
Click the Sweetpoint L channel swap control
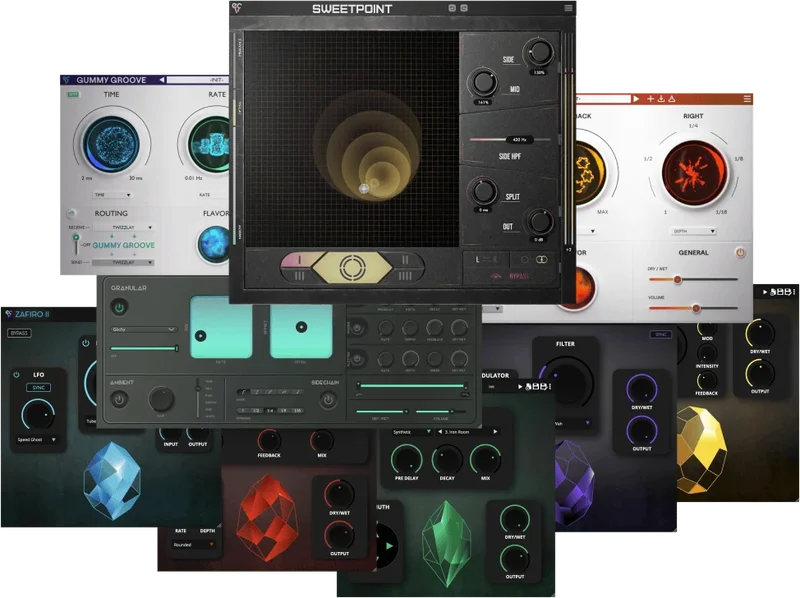click(x=485, y=260)
